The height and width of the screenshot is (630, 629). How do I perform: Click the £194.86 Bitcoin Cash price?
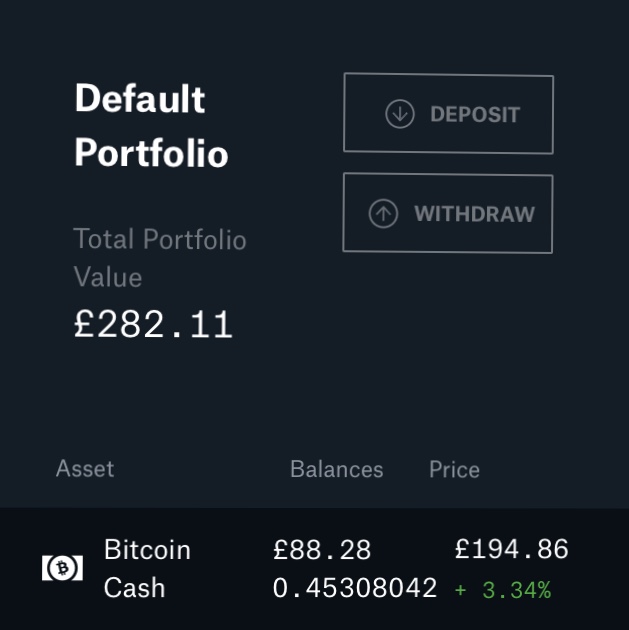(512, 549)
